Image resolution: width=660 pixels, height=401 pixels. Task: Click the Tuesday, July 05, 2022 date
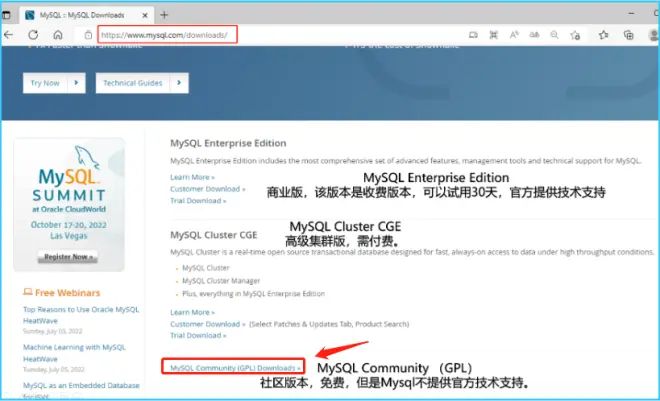53,369
